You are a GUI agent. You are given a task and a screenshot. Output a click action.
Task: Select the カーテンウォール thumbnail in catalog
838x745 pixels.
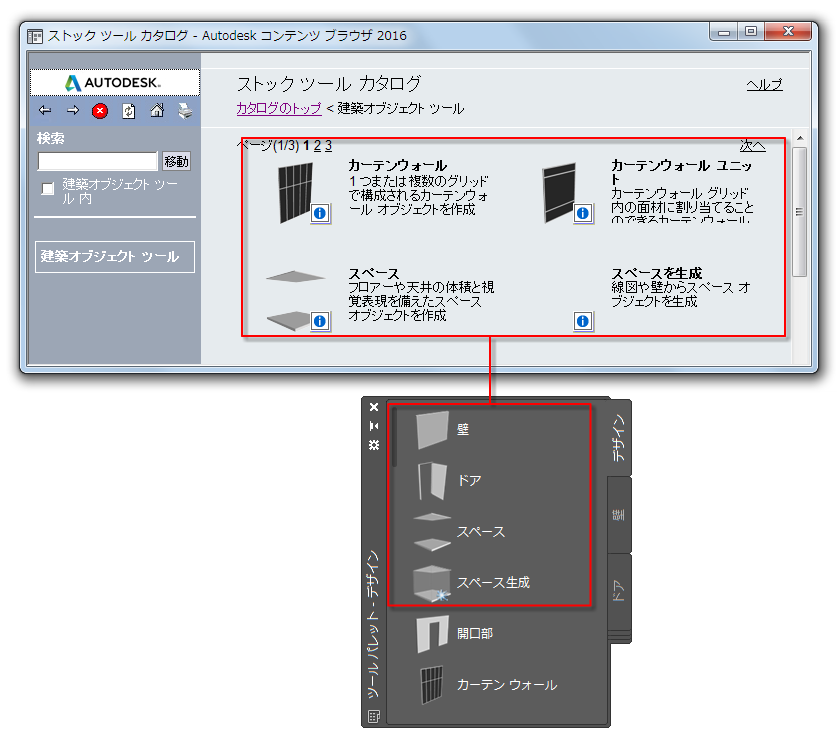296,192
